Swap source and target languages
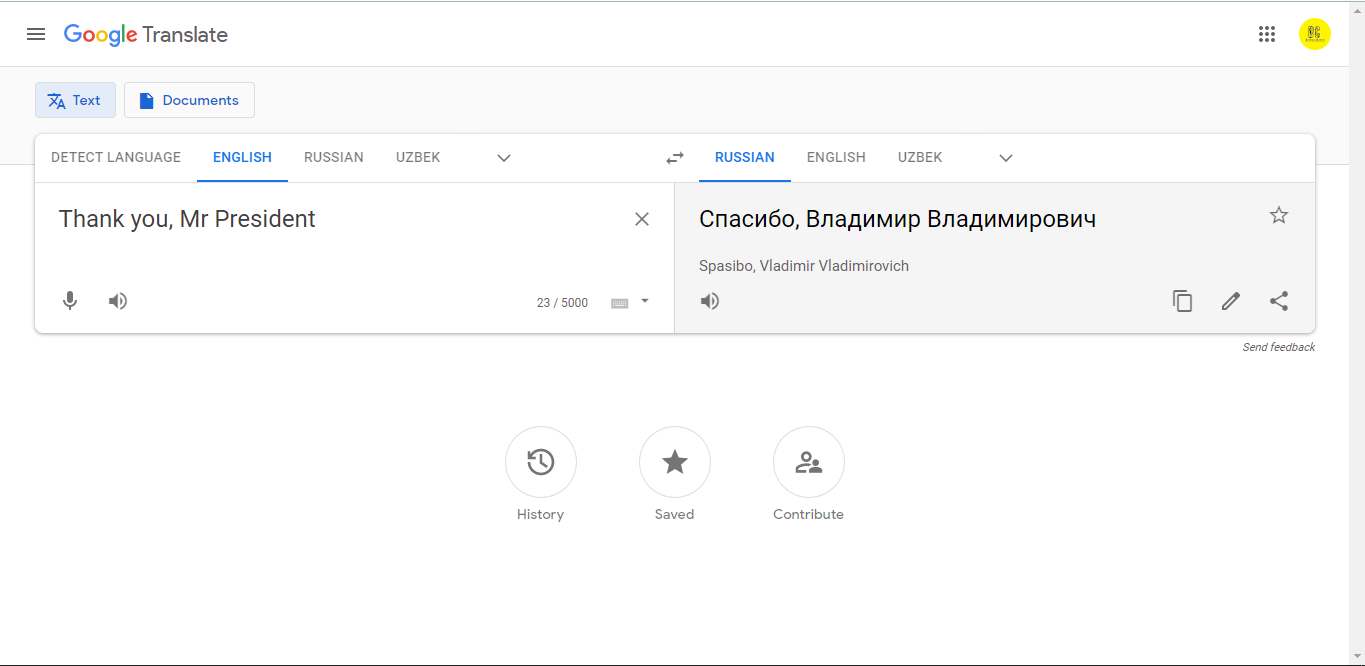The width and height of the screenshot is (1365, 666). (675, 158)
